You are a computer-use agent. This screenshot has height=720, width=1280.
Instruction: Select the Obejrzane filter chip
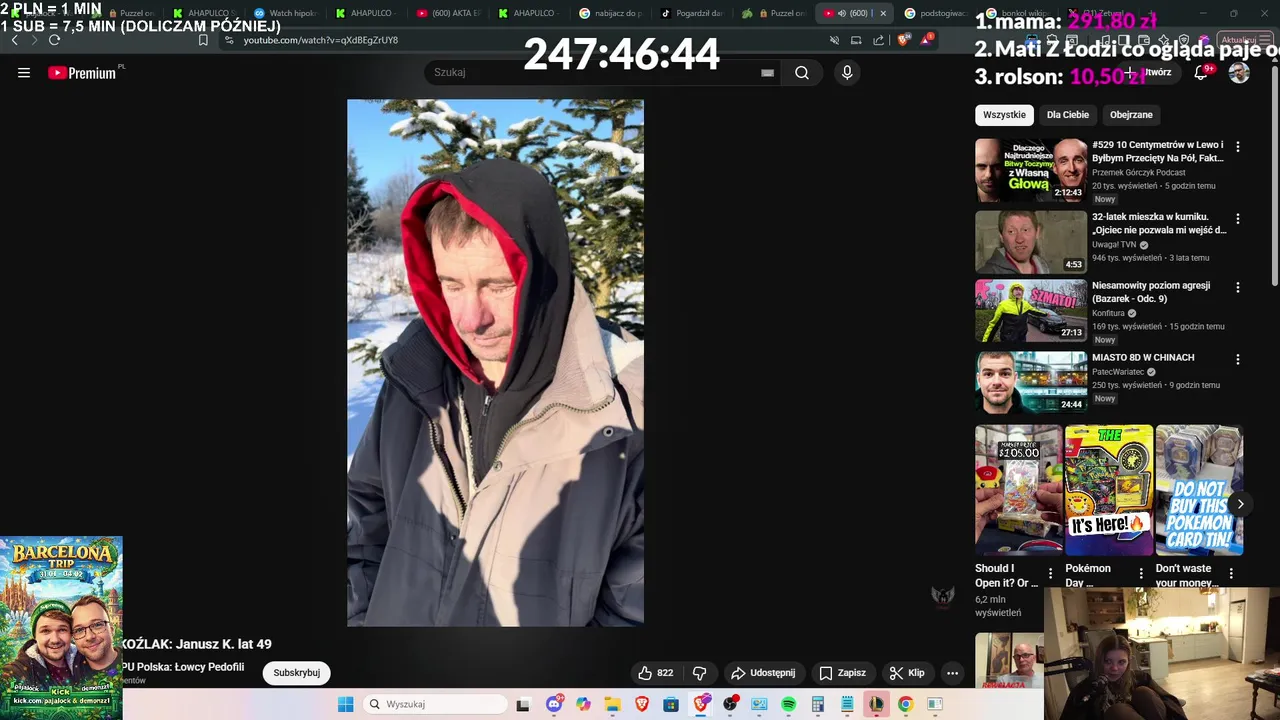click(1131, 115)
